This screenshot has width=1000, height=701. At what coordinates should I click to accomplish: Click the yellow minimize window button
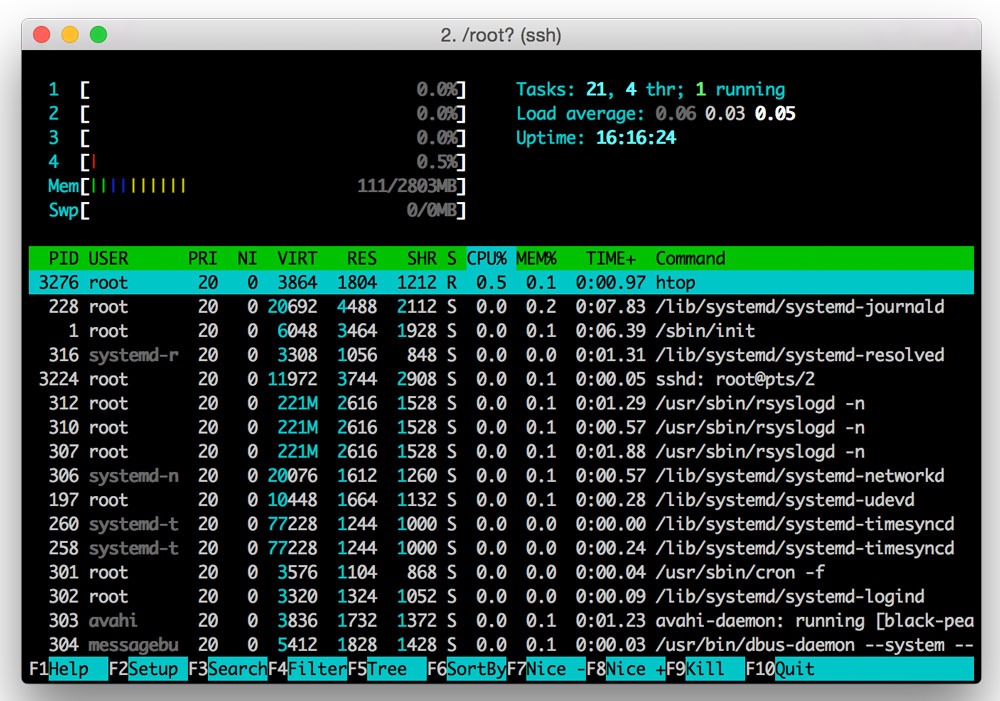coord(70,35)
